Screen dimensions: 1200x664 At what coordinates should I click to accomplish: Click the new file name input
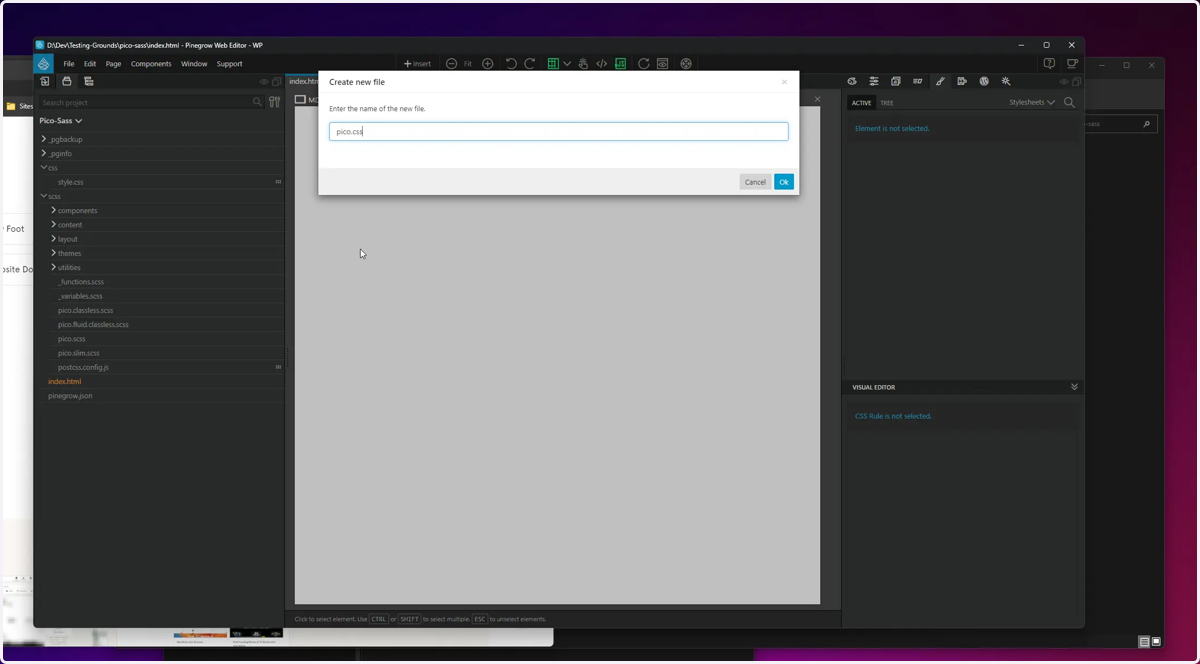coord(558,131)
